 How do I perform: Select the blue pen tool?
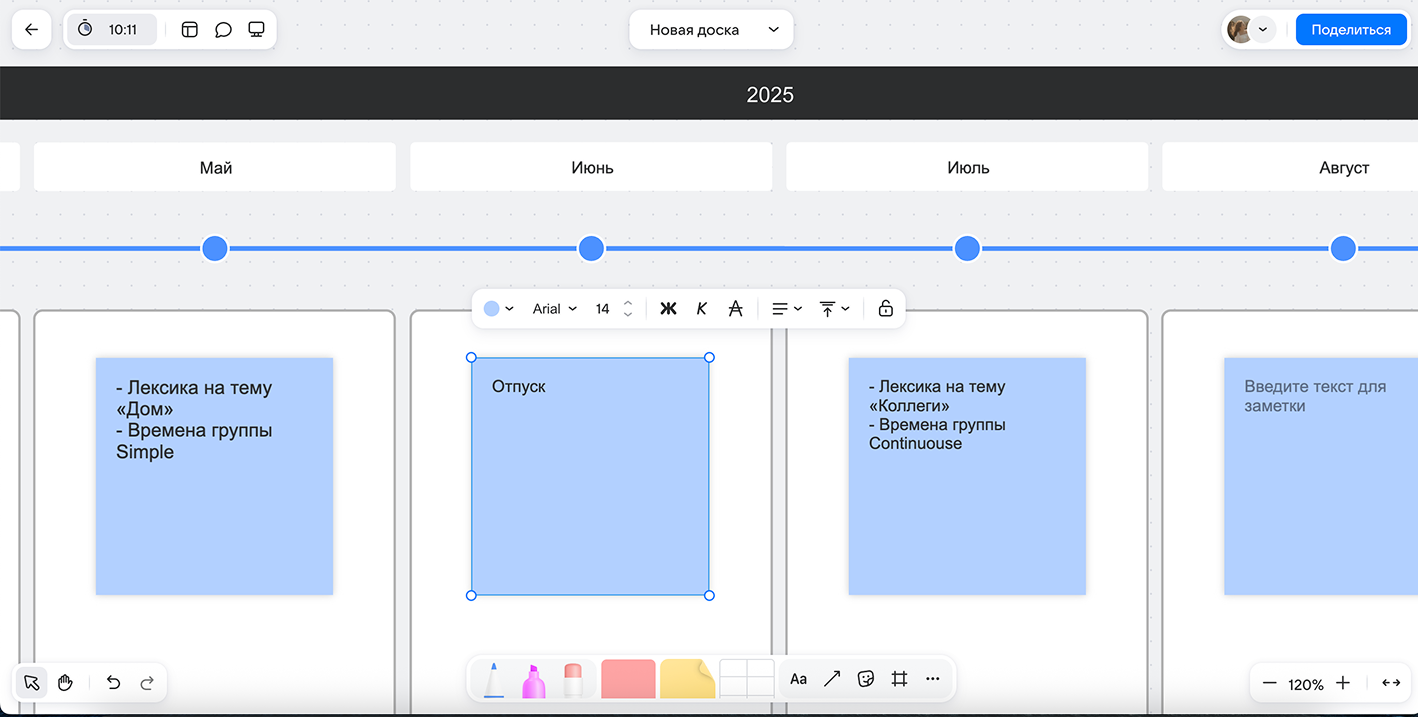(x=494, y=680)
